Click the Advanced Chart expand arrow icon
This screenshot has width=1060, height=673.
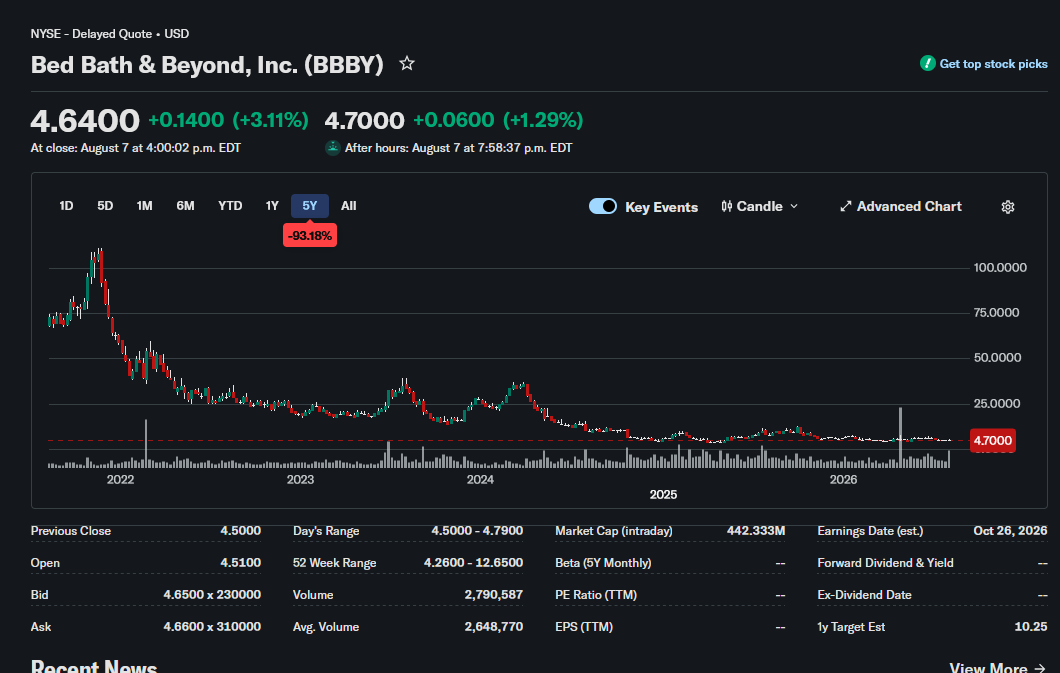click(x=845, y=207)
